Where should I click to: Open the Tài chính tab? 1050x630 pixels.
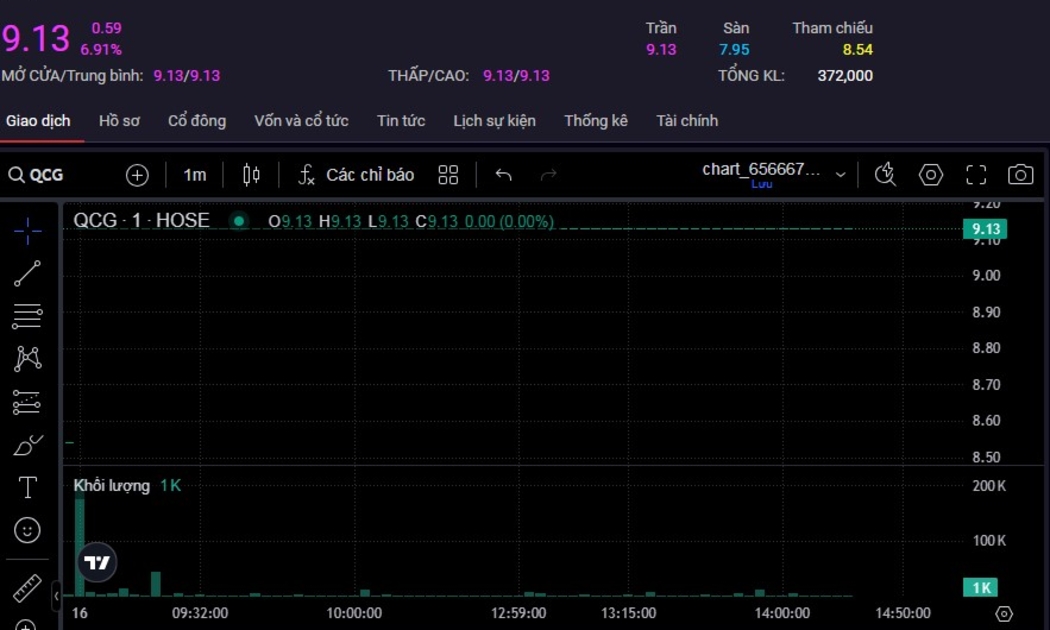687,121
